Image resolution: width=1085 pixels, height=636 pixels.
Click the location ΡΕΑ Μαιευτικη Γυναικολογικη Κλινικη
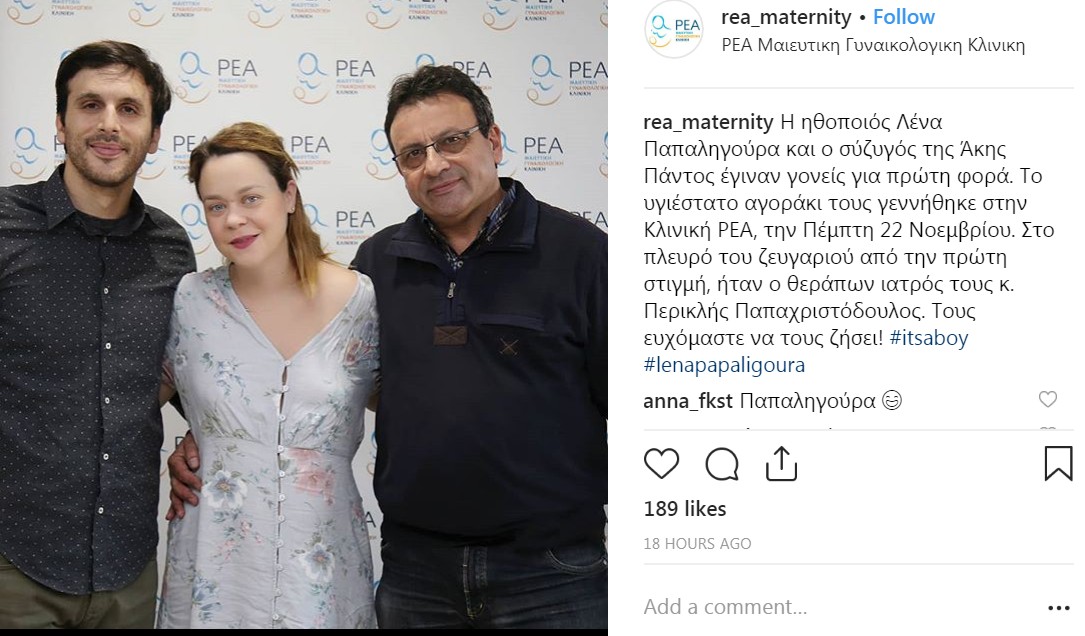pyautogui.click(x=873, y=46)
